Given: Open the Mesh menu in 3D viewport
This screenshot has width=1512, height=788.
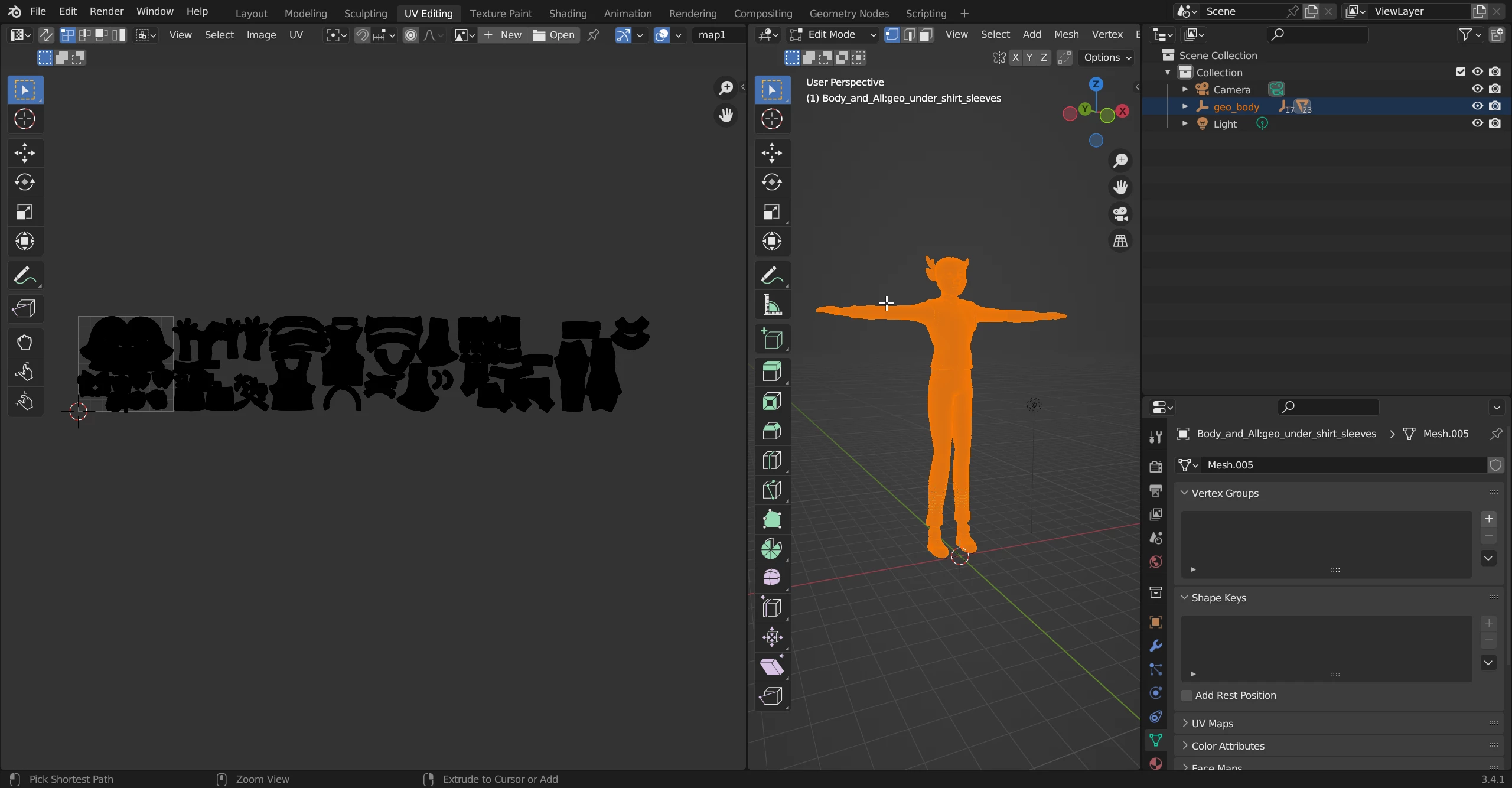Looking at the screenshot, I should tap(1066, 35).
